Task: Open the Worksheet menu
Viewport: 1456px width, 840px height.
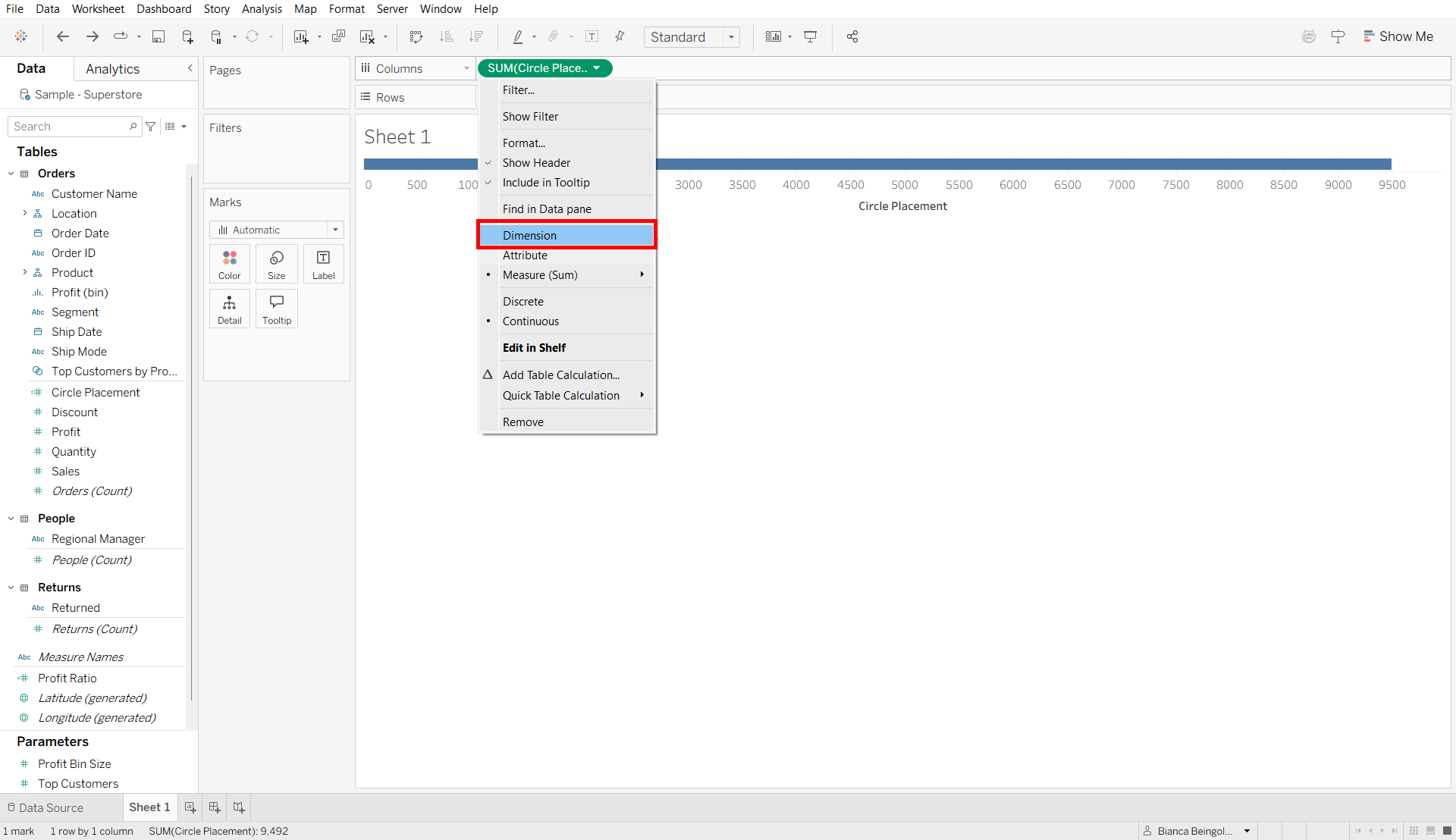Action: pyautogui.click(x=98, y=9)
